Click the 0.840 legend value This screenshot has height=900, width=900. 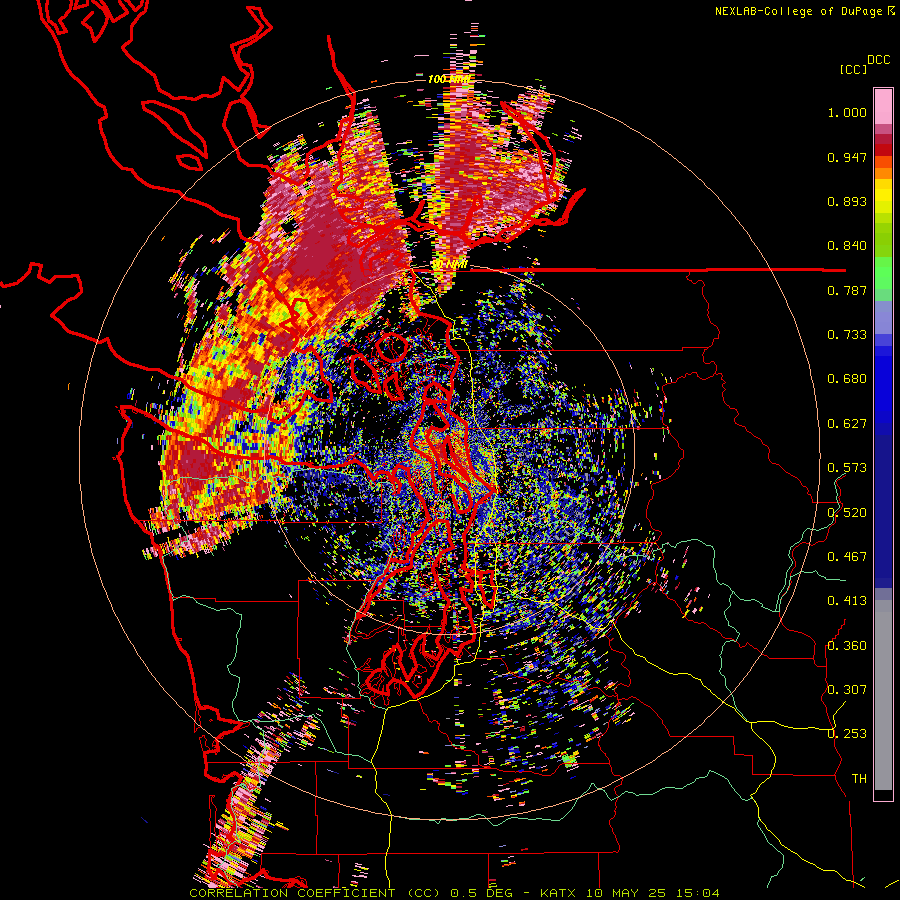[x=847, y=246]
